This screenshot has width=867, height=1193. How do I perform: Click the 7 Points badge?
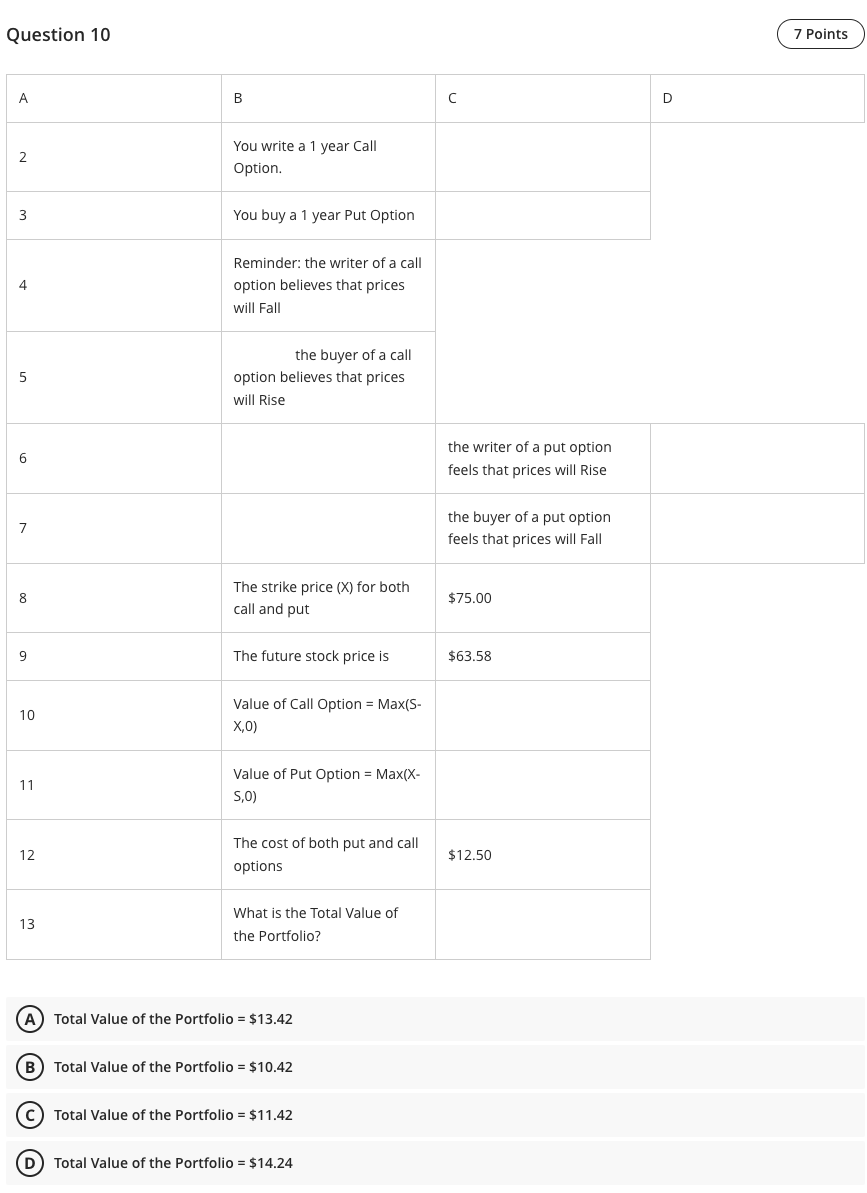coord(820,34)
